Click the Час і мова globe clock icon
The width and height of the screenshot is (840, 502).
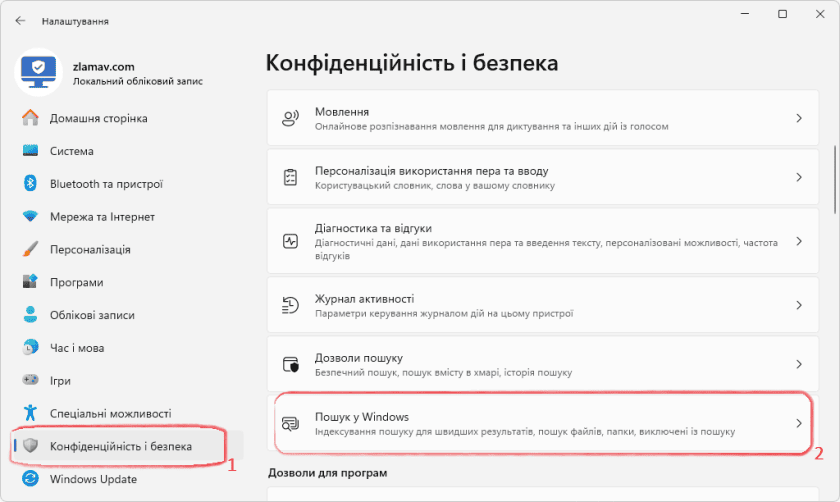pos(31,347)
